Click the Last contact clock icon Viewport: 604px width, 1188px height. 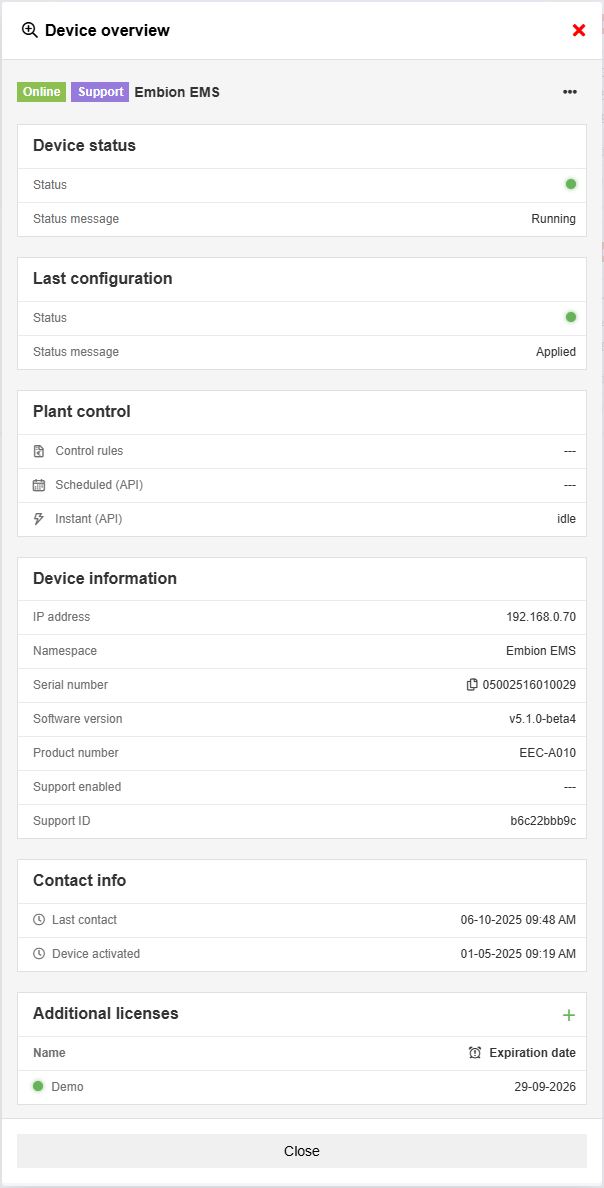(x=39, y=920)
